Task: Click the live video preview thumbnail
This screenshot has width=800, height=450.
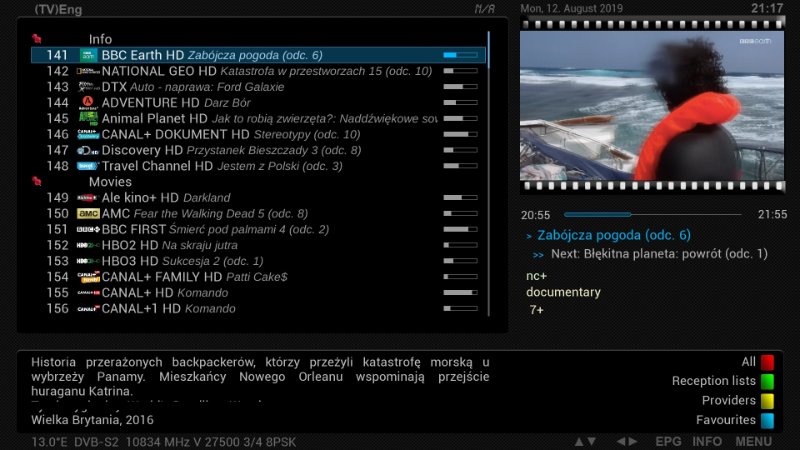Action: click(x=653, y=105)
